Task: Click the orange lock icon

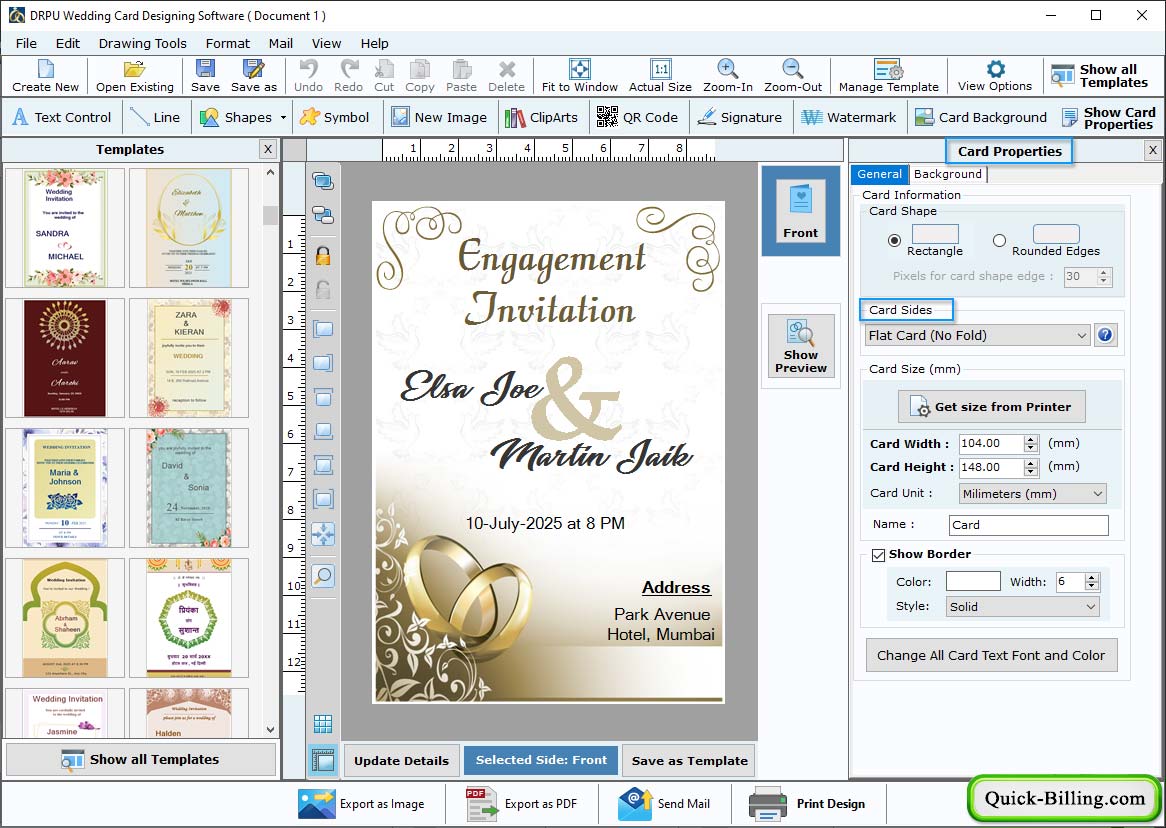Action: (x=323, y=256)
